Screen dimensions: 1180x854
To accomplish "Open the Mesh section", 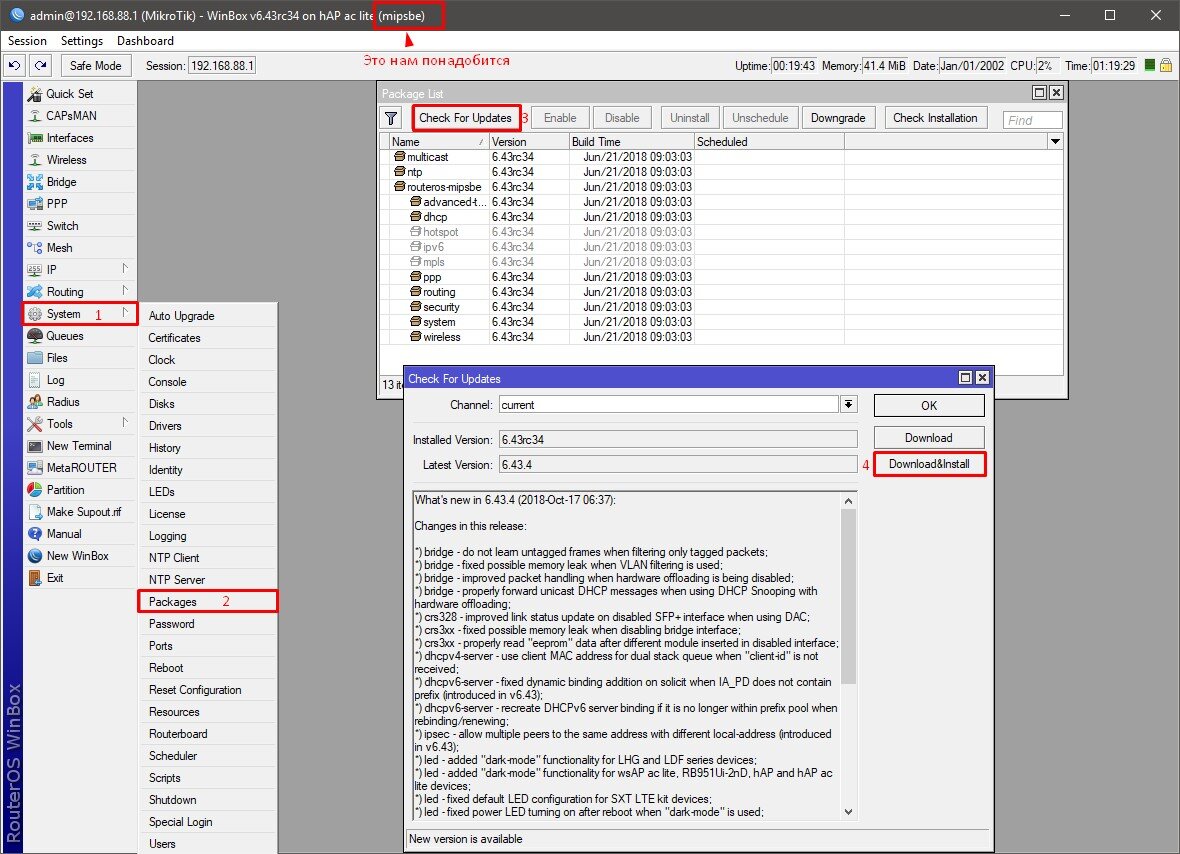I will pos(59,248).
